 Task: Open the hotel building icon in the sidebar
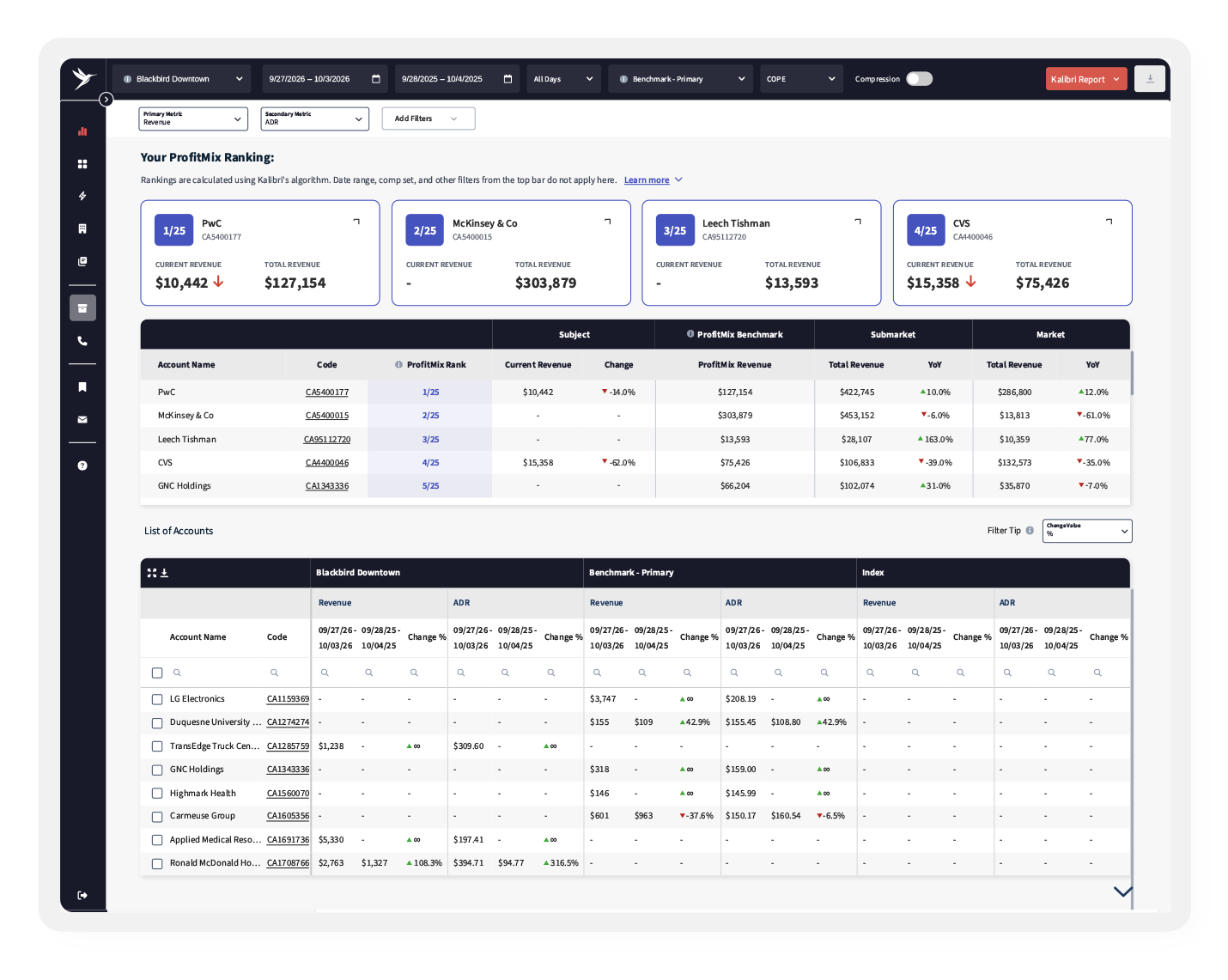tap(82, 228)
